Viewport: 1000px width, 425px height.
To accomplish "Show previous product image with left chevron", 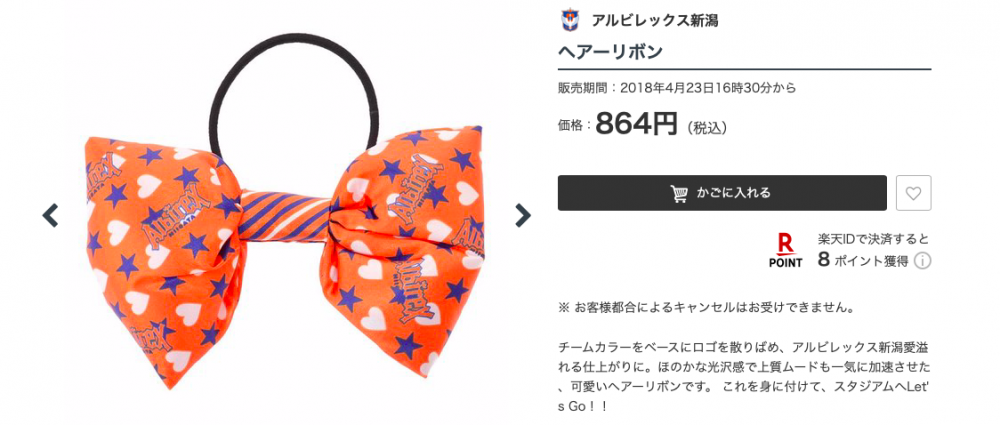I will point(50,215).
